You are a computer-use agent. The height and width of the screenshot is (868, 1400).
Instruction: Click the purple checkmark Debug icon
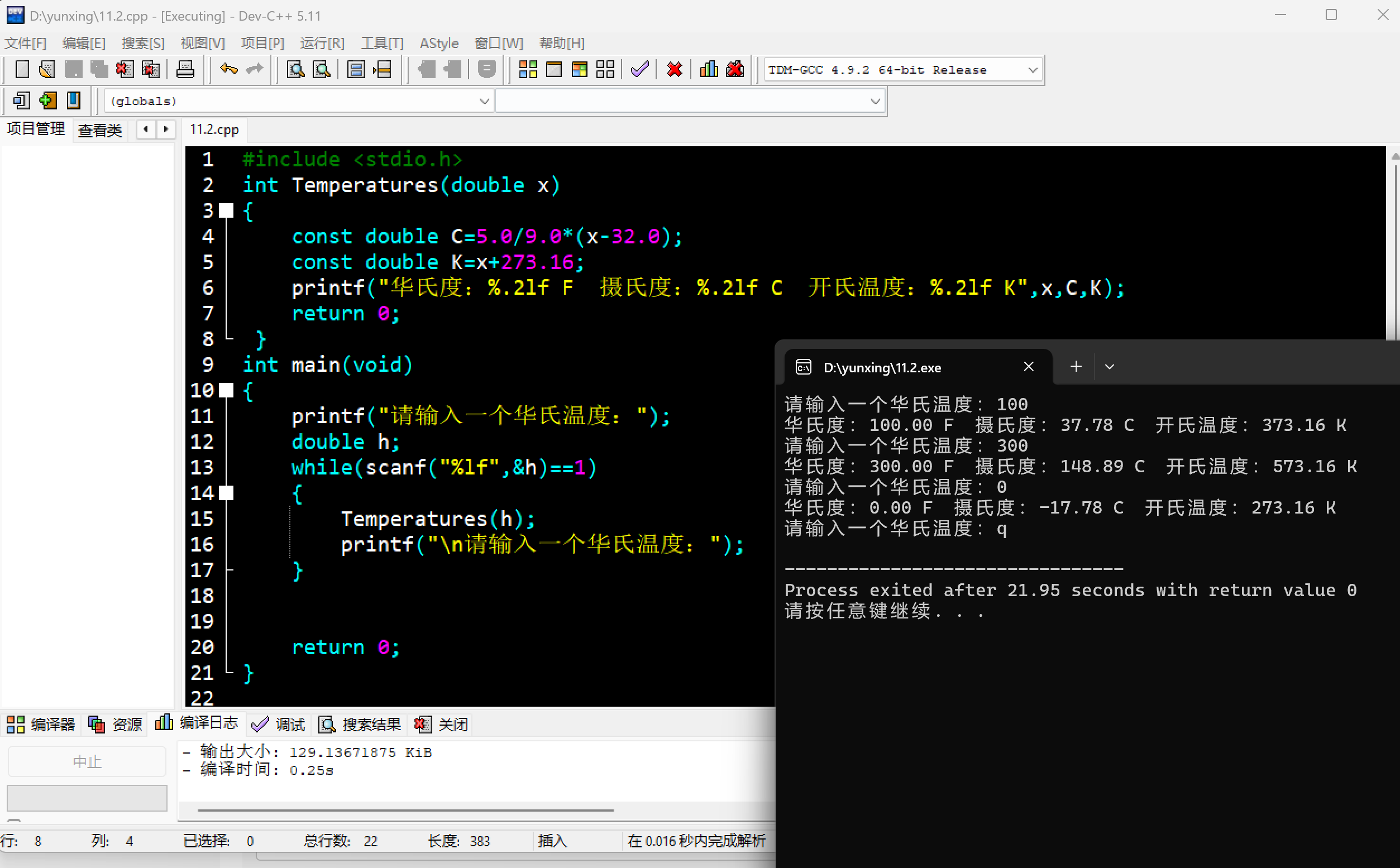[x=639, y=69]
